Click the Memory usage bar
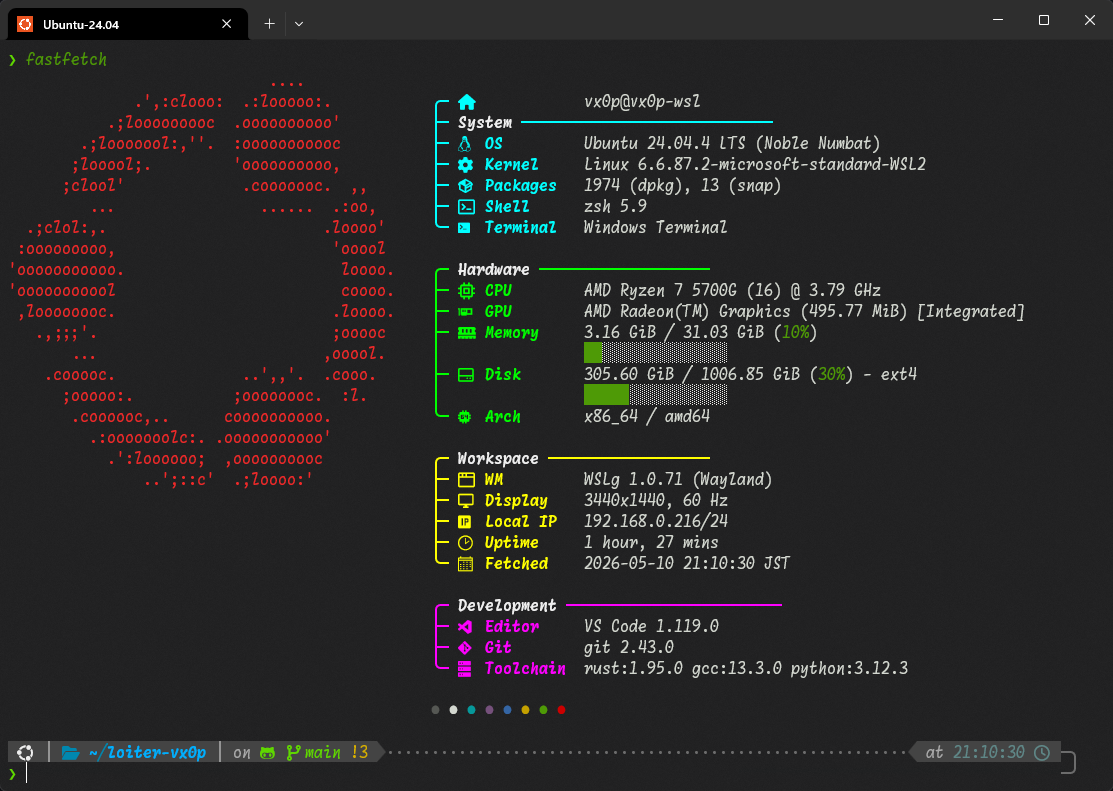1113x791 pixels. (x=655, y=353)
